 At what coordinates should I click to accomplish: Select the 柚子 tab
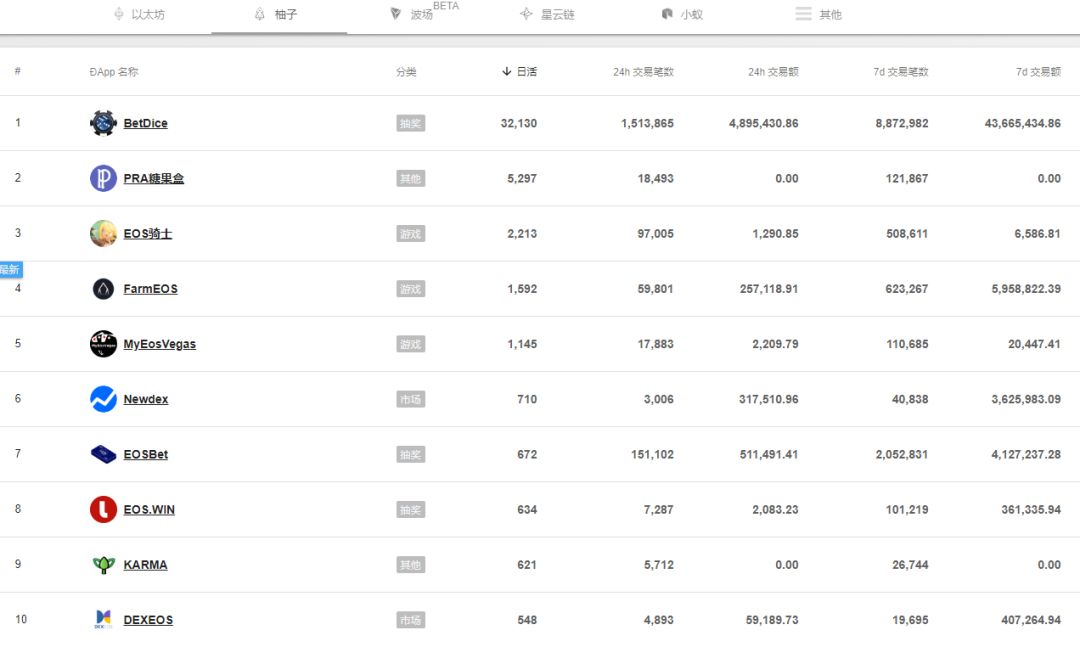[279, 14]
